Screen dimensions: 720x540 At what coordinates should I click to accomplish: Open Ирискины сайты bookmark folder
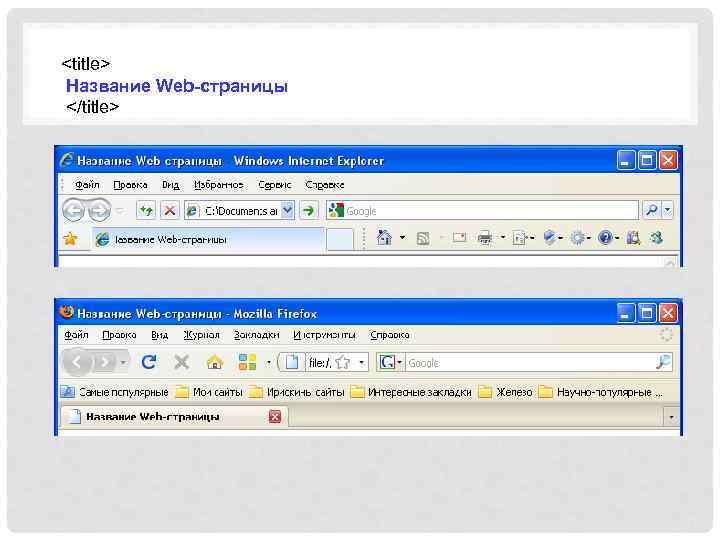click(x=297, y=392)
